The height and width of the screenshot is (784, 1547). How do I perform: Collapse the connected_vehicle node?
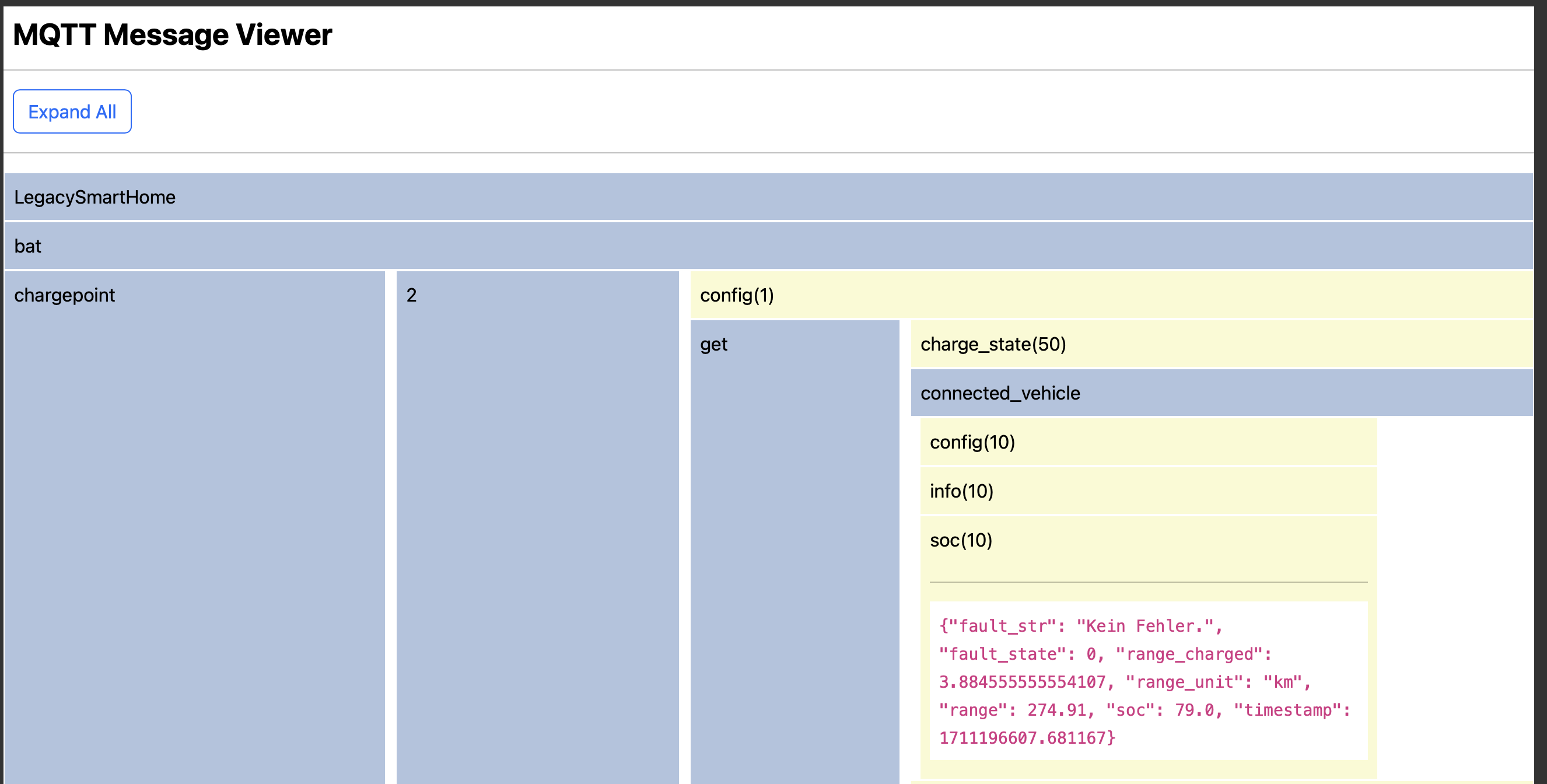1000,394
